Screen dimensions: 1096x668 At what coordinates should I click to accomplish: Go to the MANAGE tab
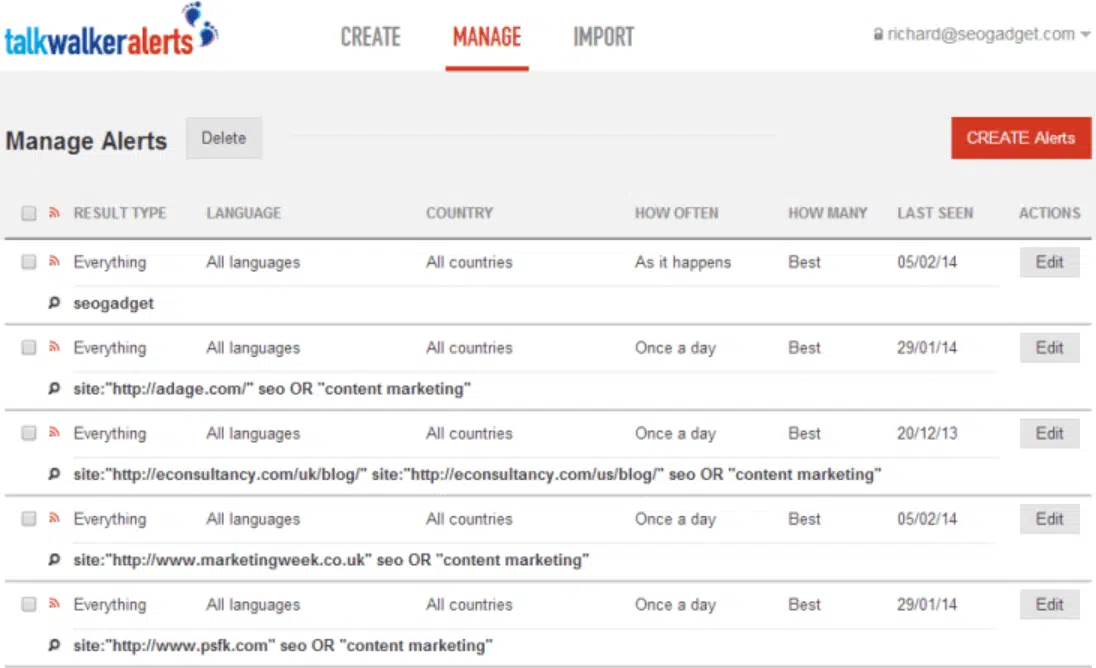[x=486, y=38]
